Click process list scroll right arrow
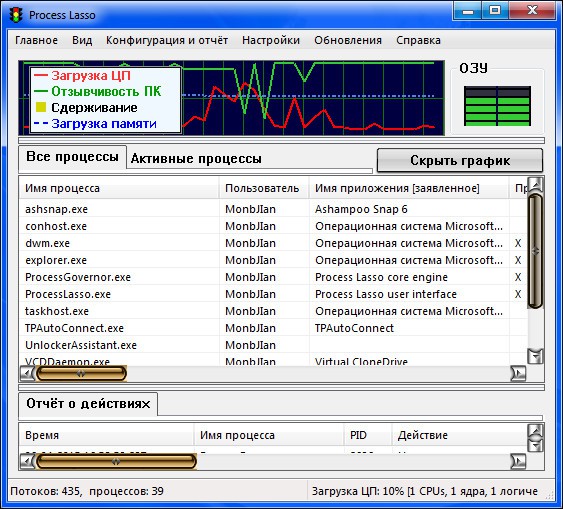This screenshot has height=509, width=563. click(518, 373)
